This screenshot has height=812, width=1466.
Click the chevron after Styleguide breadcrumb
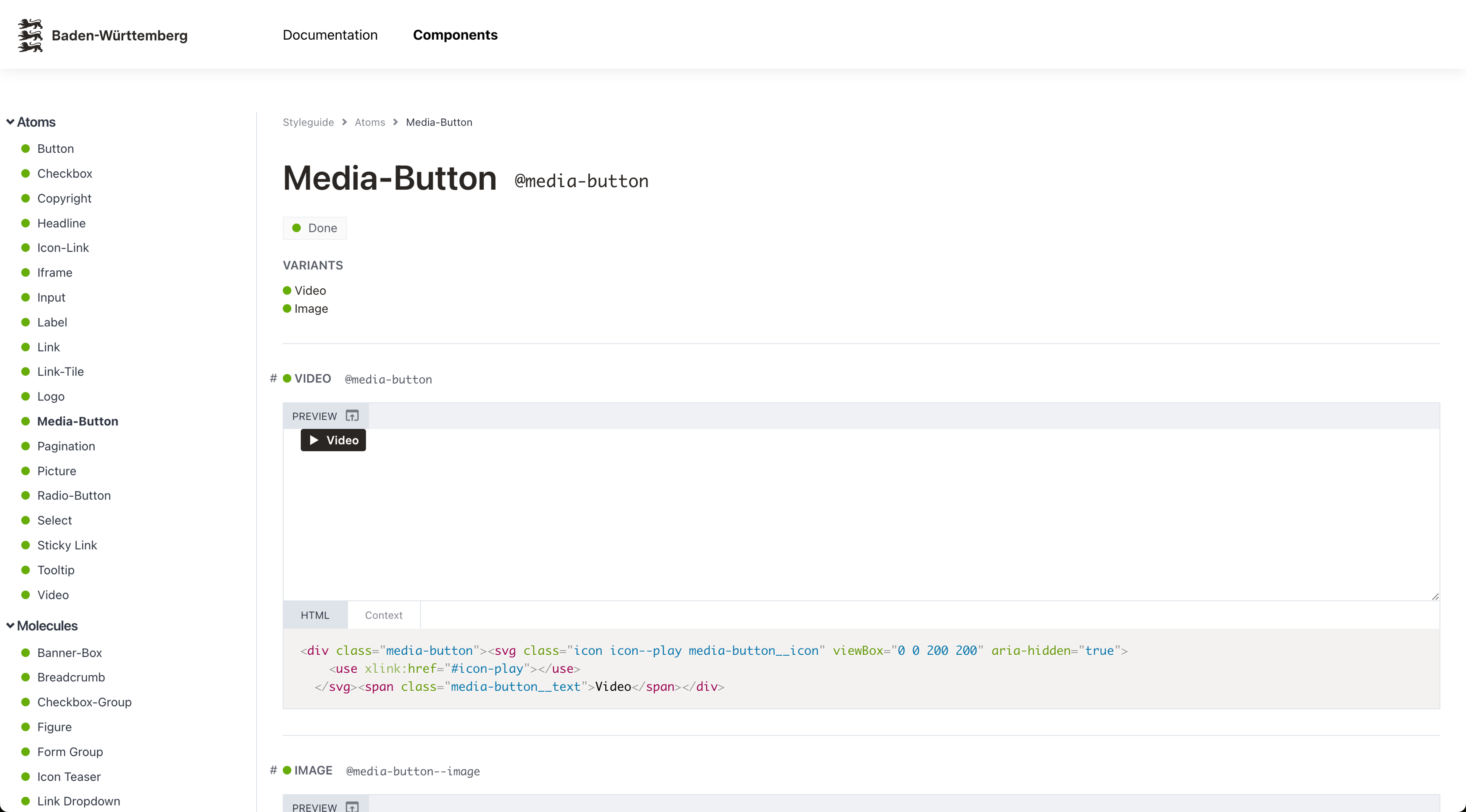click(x=344, y=122)
